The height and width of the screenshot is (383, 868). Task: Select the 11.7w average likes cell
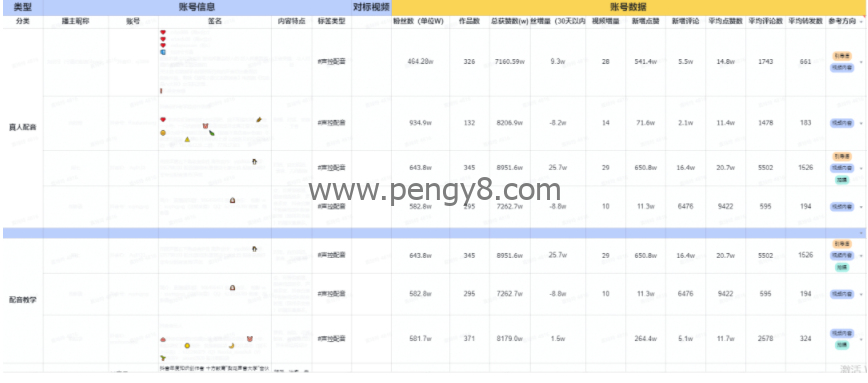coord(726,339)
